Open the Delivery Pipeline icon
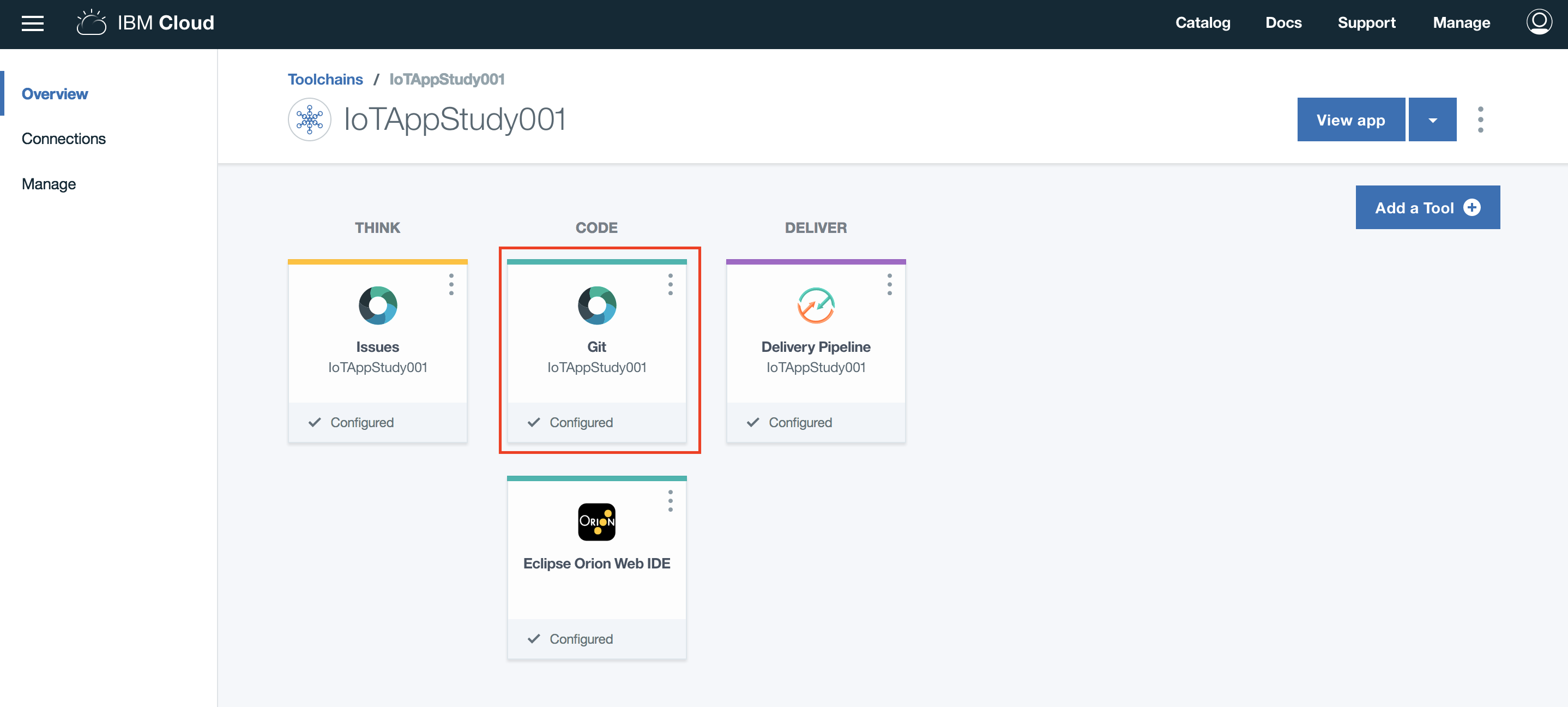 tap(816, 305)
